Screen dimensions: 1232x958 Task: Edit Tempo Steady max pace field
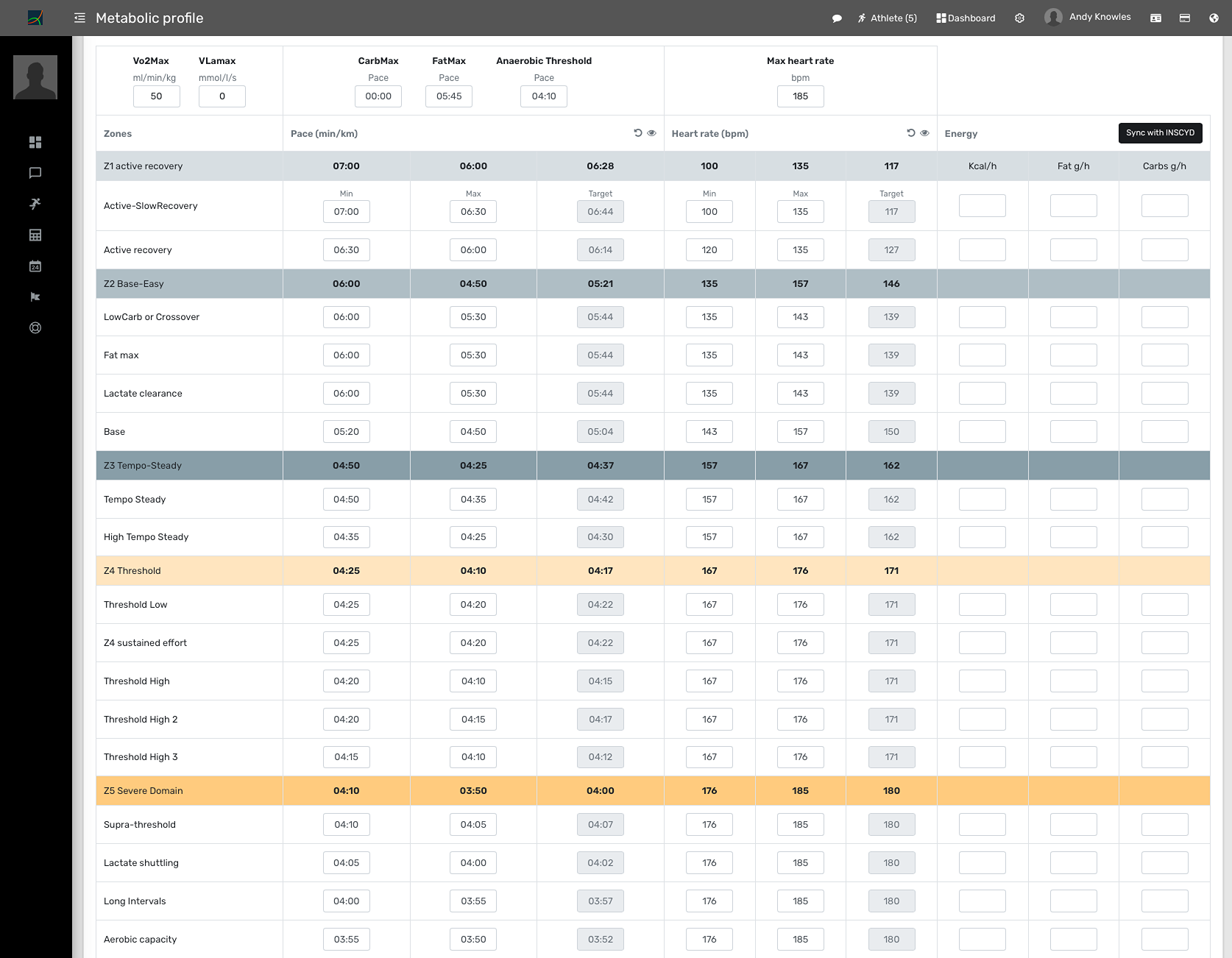(x=473, y=500)
